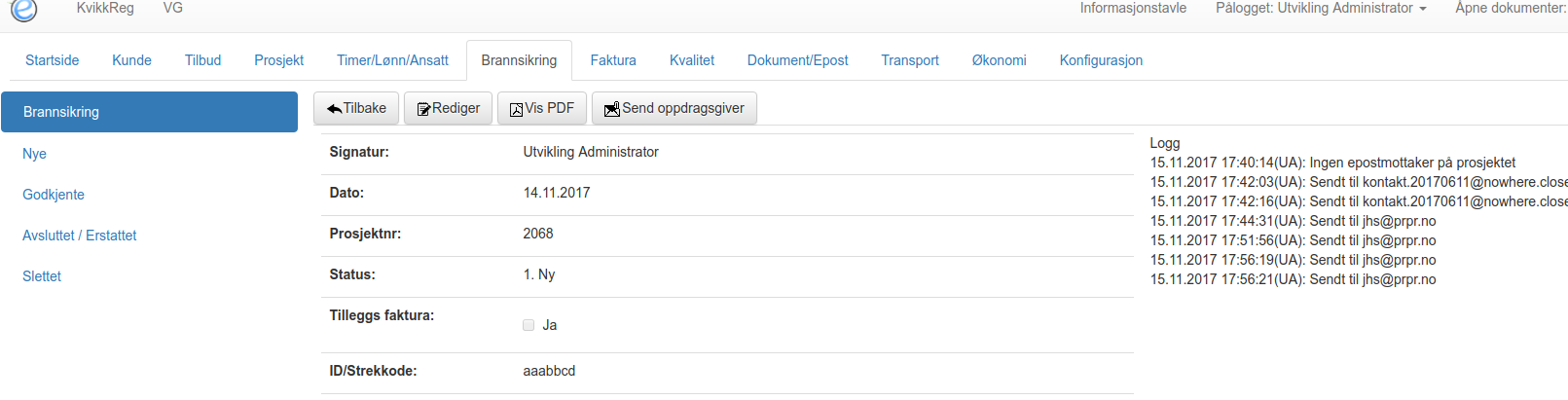Click the Rediger edit pencil icon
Screen dimensions: 1568x400
pyautogui.click(x=423, y=109)
